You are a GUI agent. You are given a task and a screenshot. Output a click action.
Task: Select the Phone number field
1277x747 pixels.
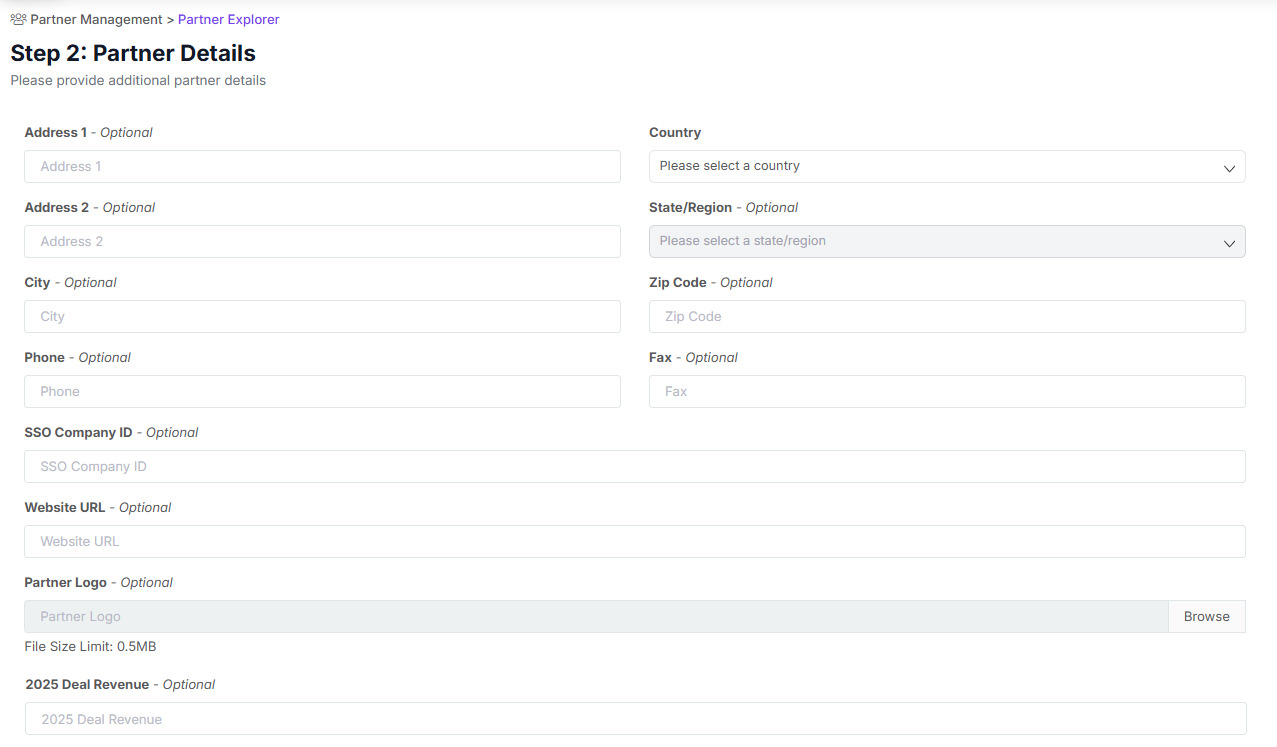click(322, 391)
